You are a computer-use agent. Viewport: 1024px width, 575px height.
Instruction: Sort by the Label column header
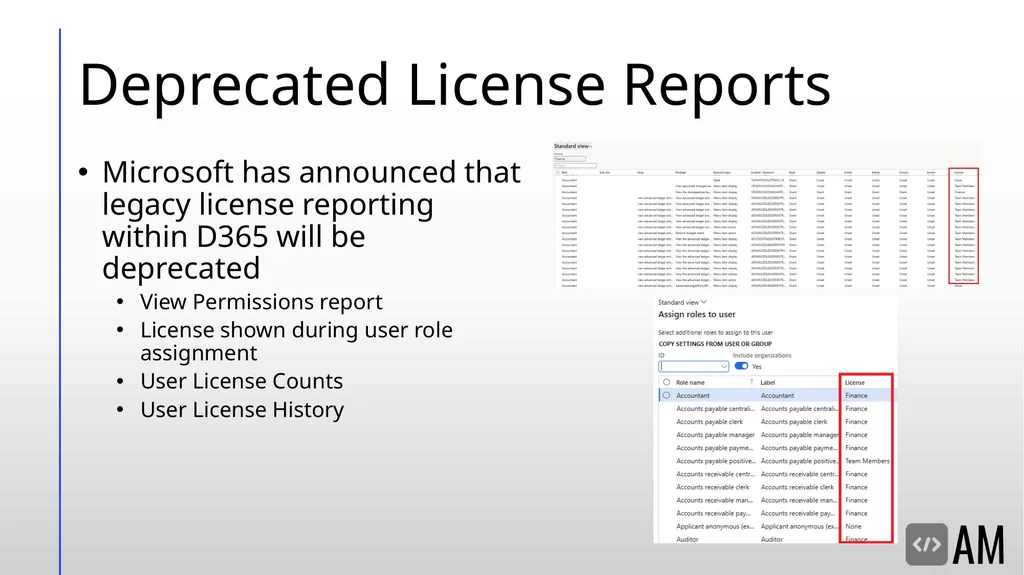coord(767,382)
